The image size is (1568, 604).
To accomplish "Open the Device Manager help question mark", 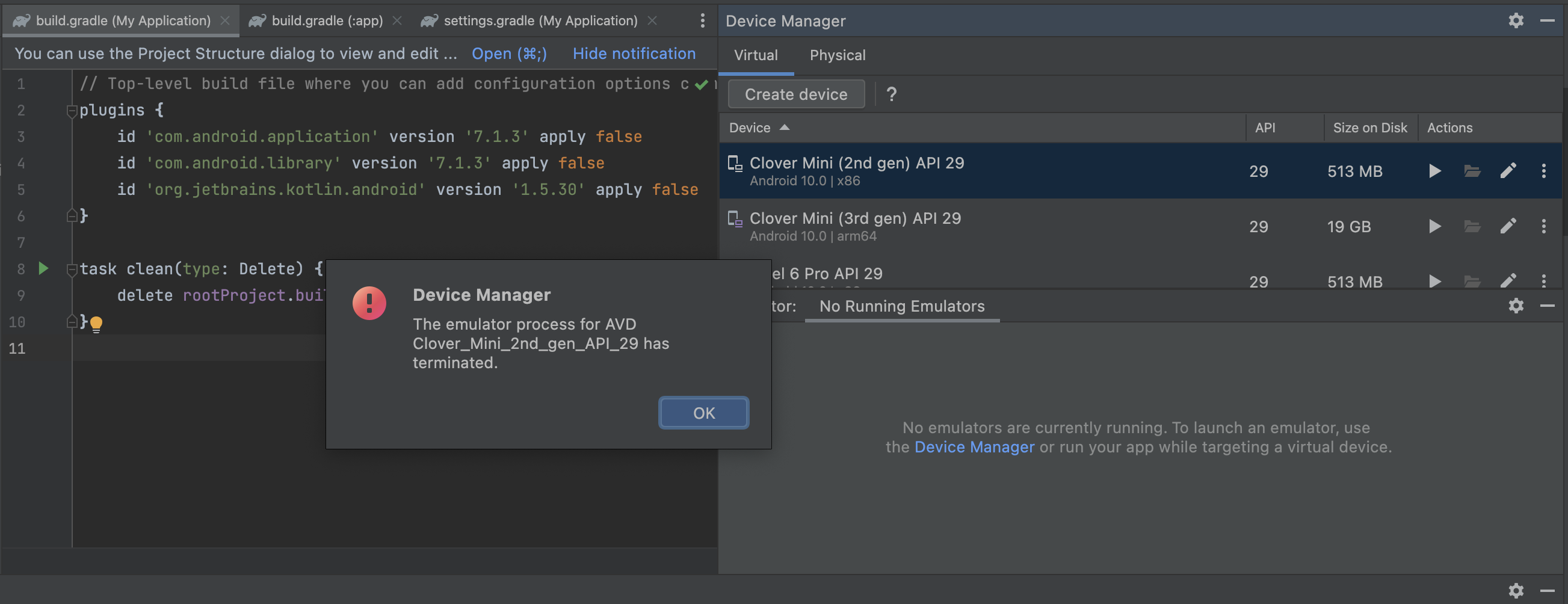I will [x=892, y=94].
